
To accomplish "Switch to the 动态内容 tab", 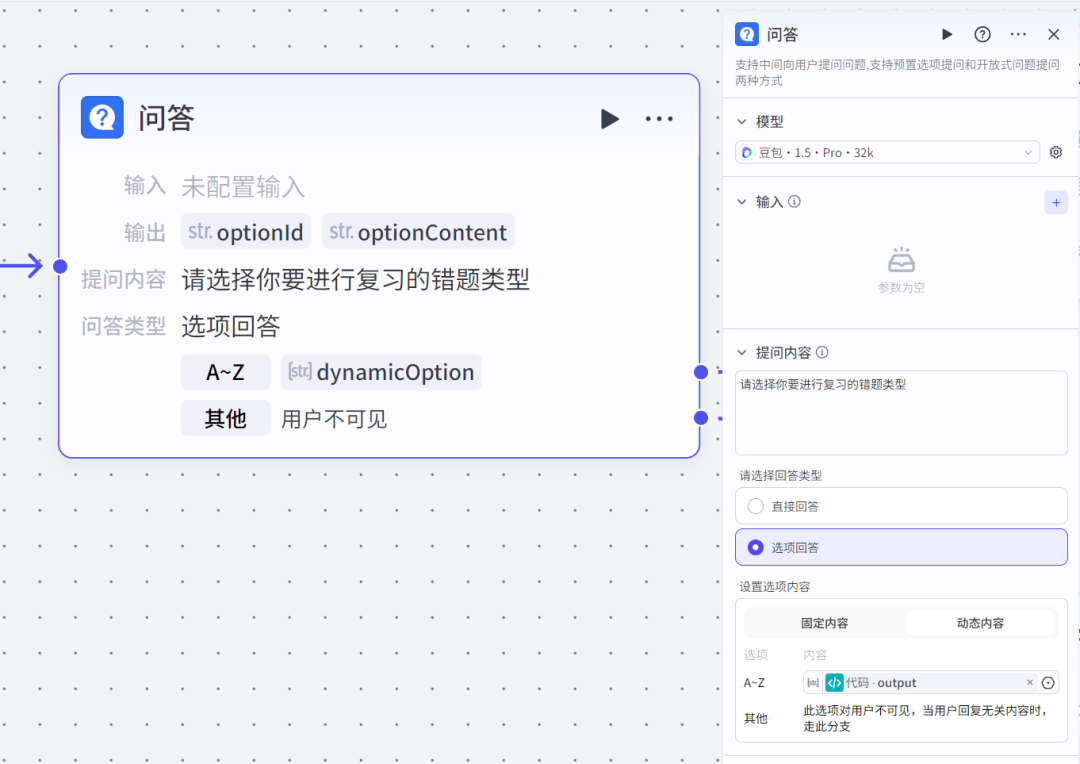I will 980,623.
